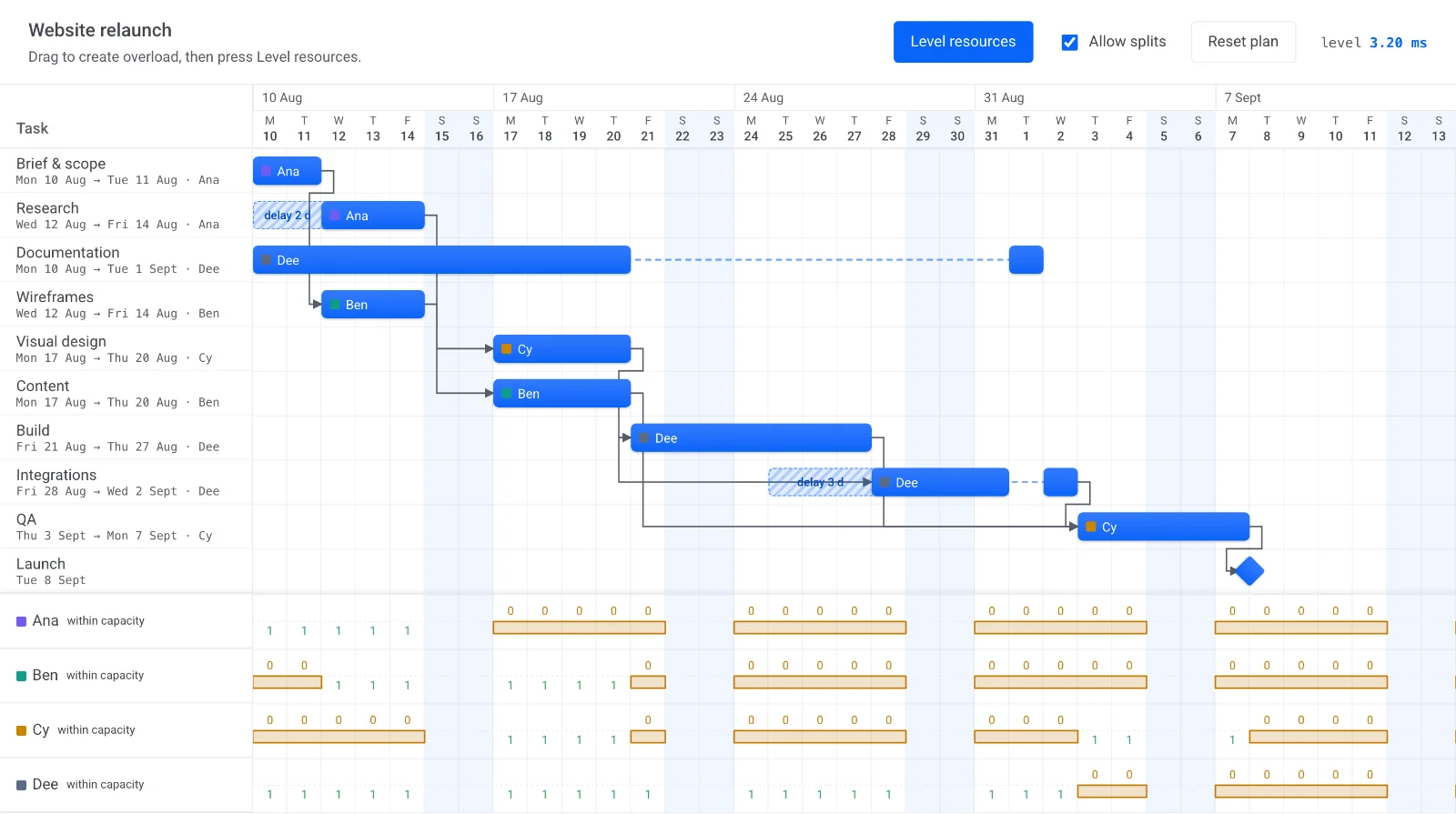
Task: Select the Build Dee task bar
Action: point(751,438)
